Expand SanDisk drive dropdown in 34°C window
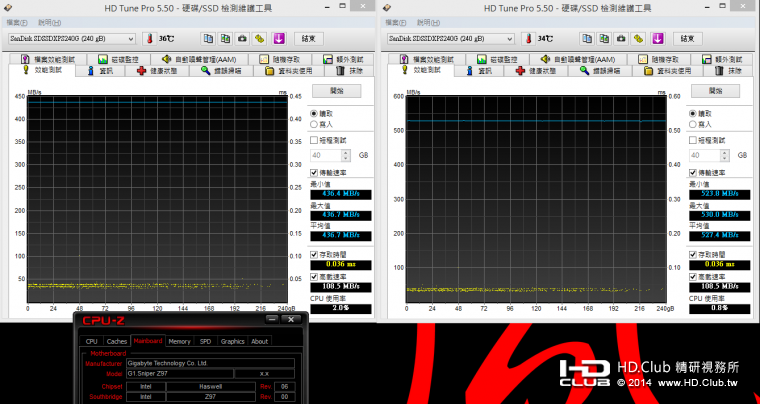 510,39
